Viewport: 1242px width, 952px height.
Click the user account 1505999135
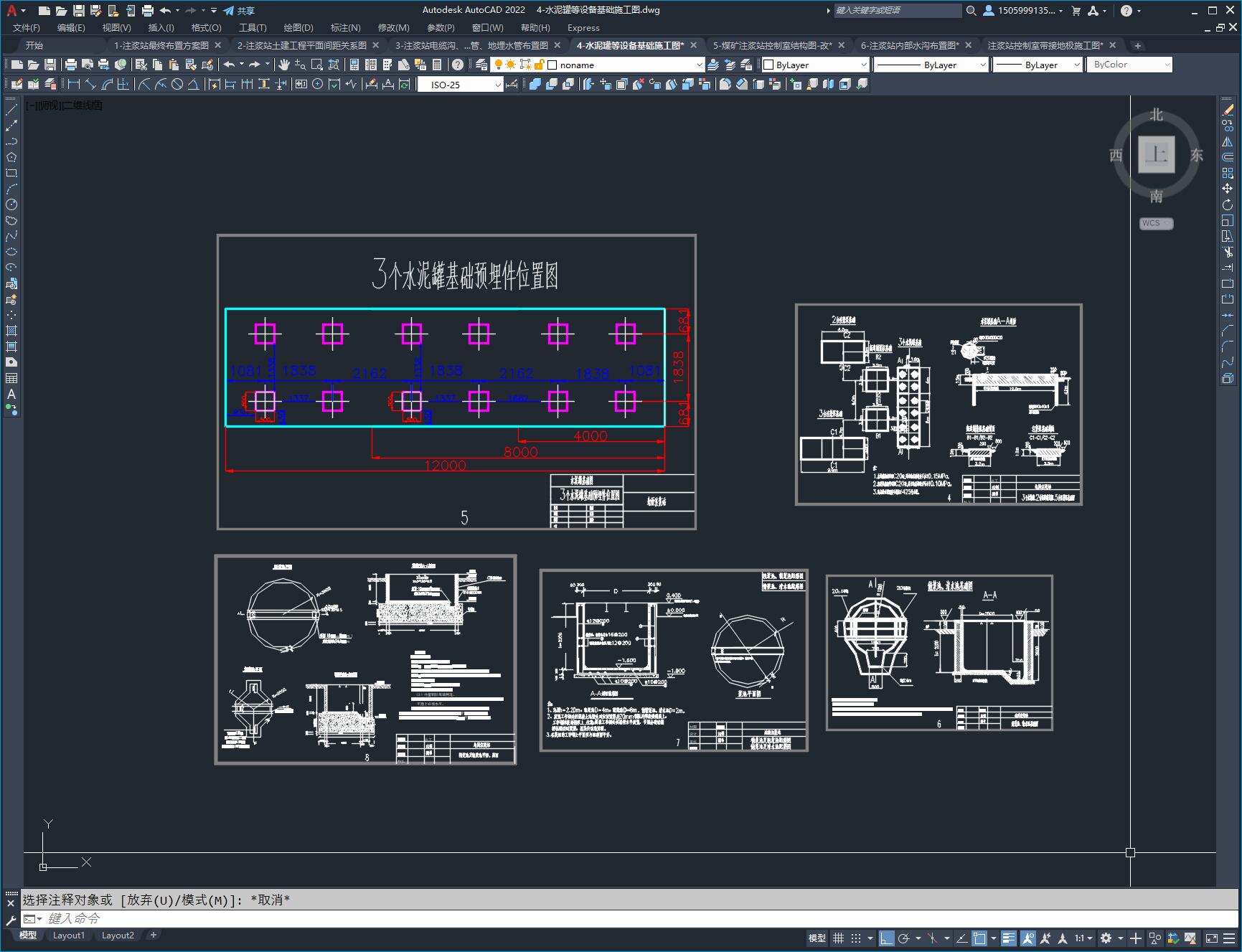pyautogui.click(x=1023, y=10)
